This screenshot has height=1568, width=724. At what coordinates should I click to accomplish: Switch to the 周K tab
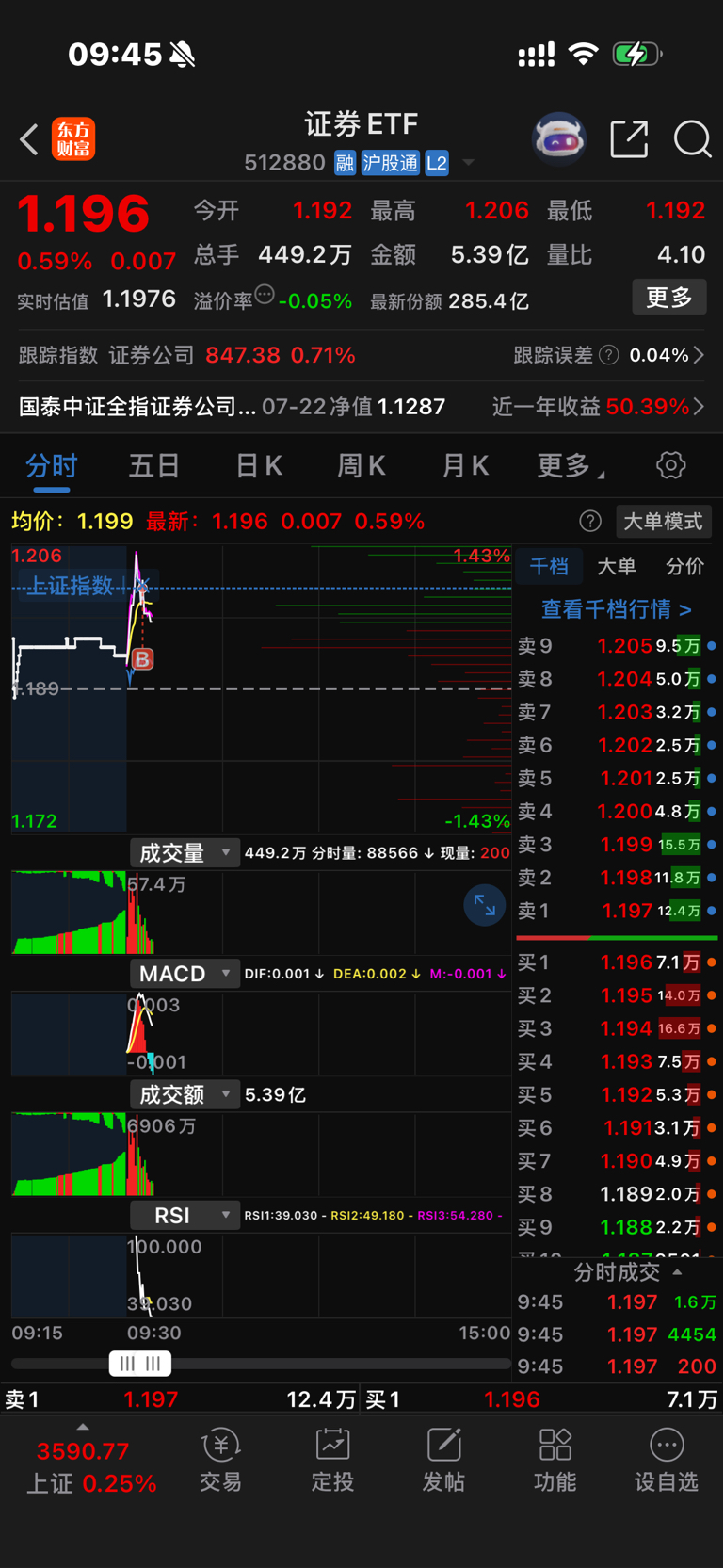pyautogui.click(x=362, y=465)
